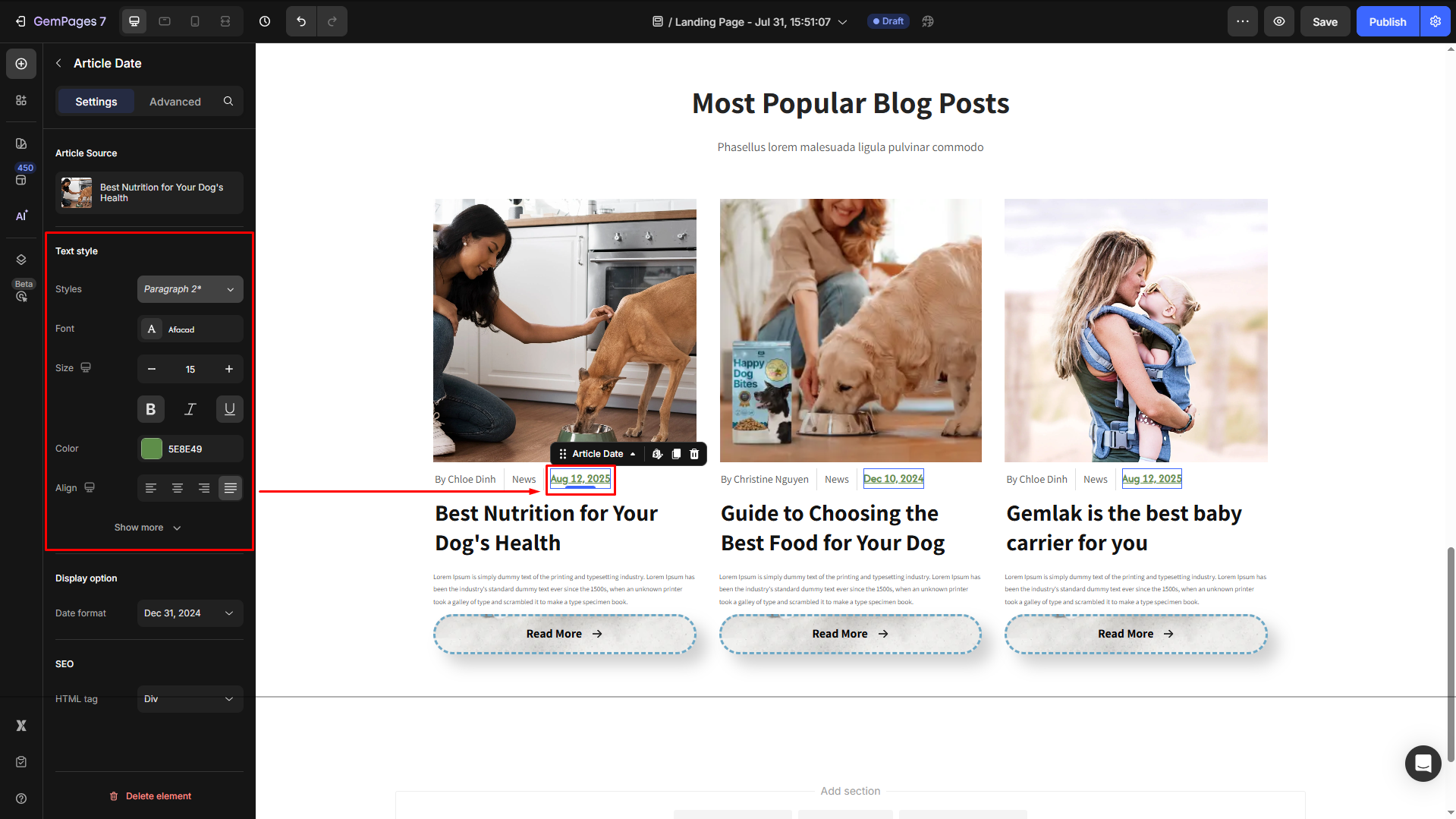Screen dimensions: 1456x819
Task: Open the Paragraph 2 styles dropdown
Action: point(190,289)
